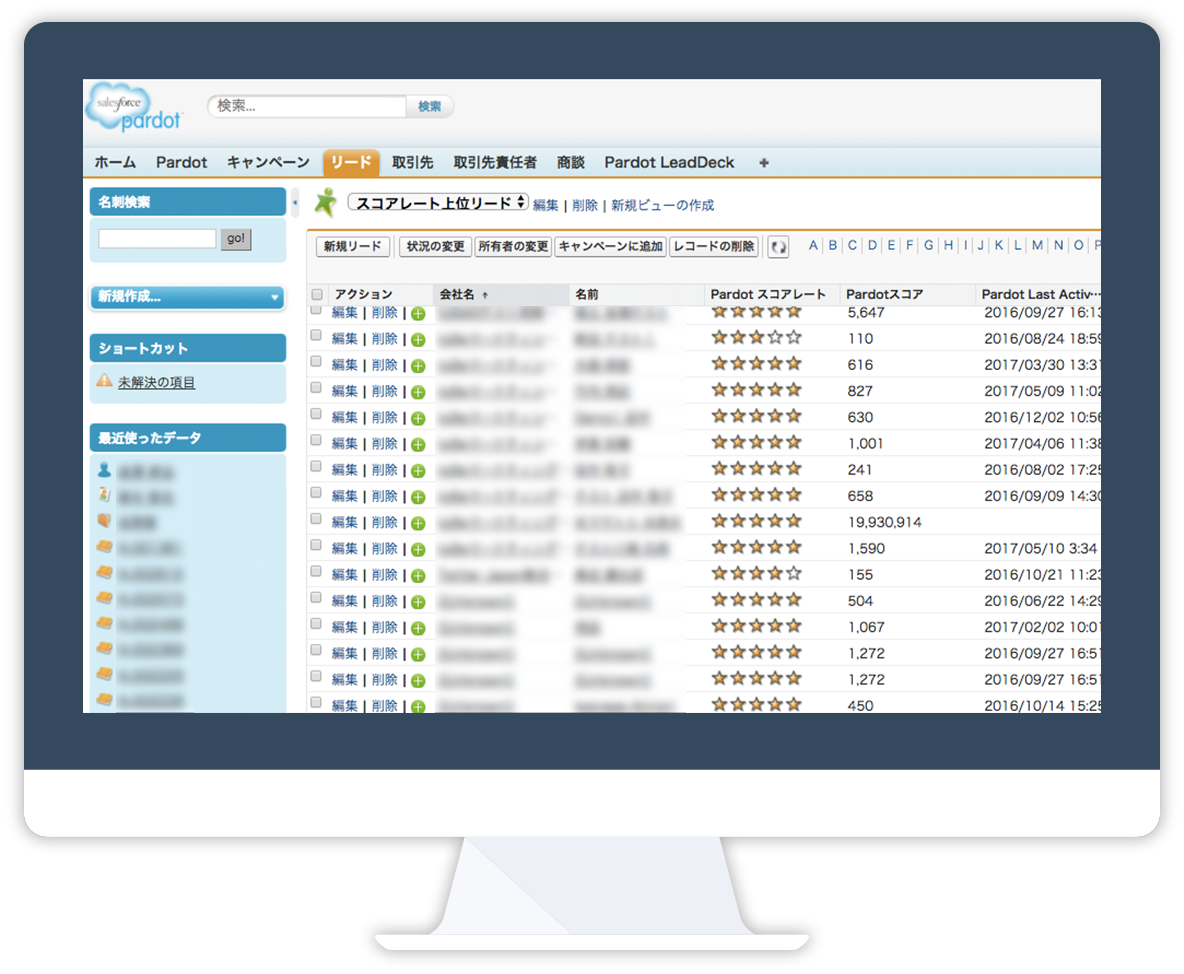This screenshot has width=1184, height=974.
Task: Click the warning icon beside 未解決の項目
Action: pyautogui.click(x=104, y=381)
